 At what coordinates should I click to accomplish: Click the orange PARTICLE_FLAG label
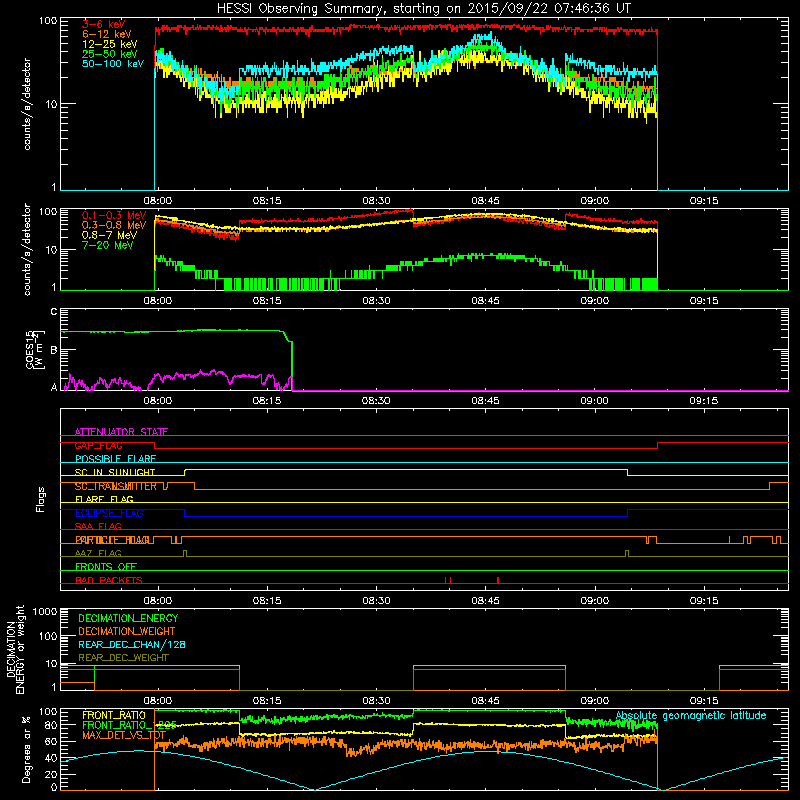[113, 540]
